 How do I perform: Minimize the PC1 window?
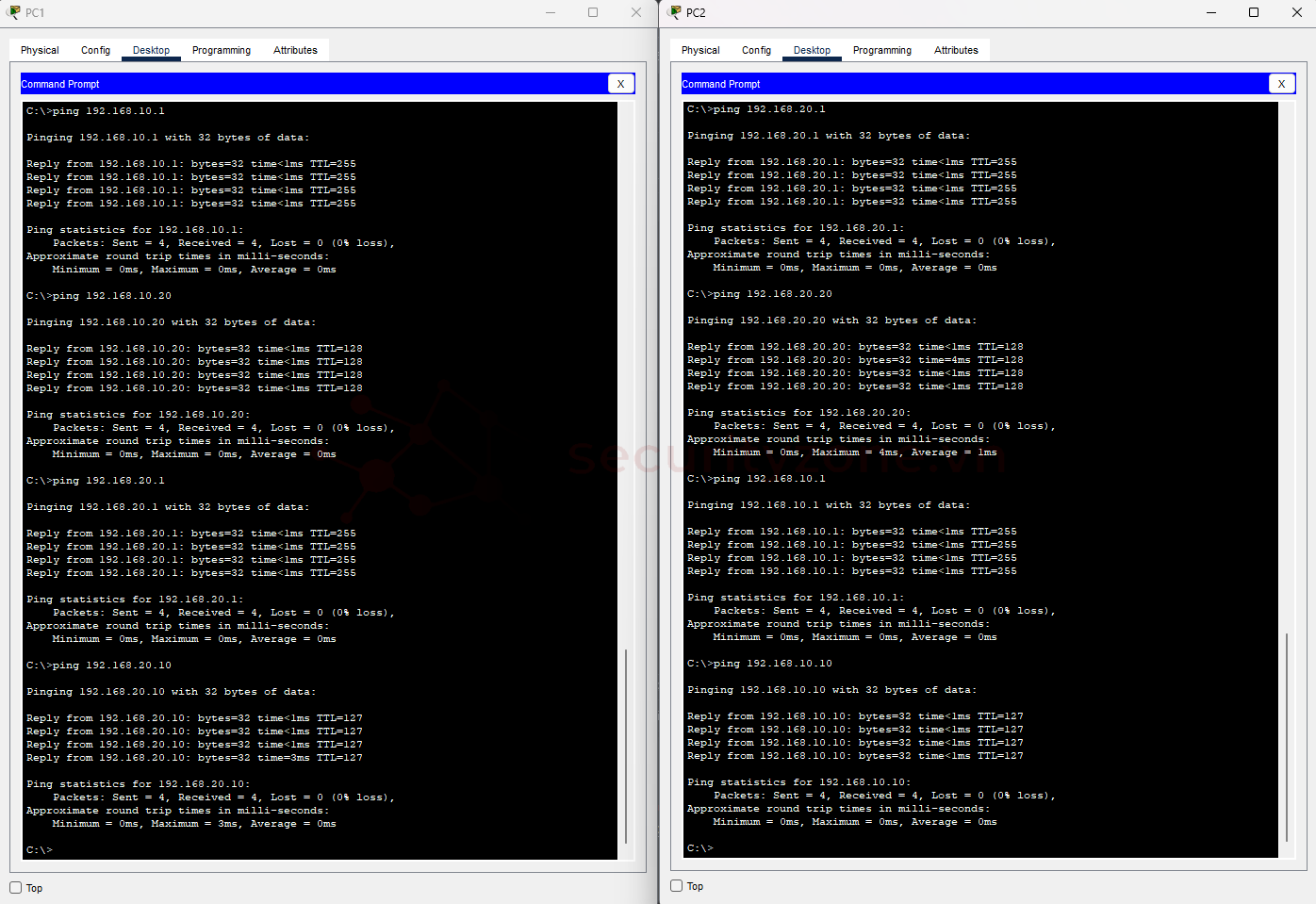[x=550, y=12]
